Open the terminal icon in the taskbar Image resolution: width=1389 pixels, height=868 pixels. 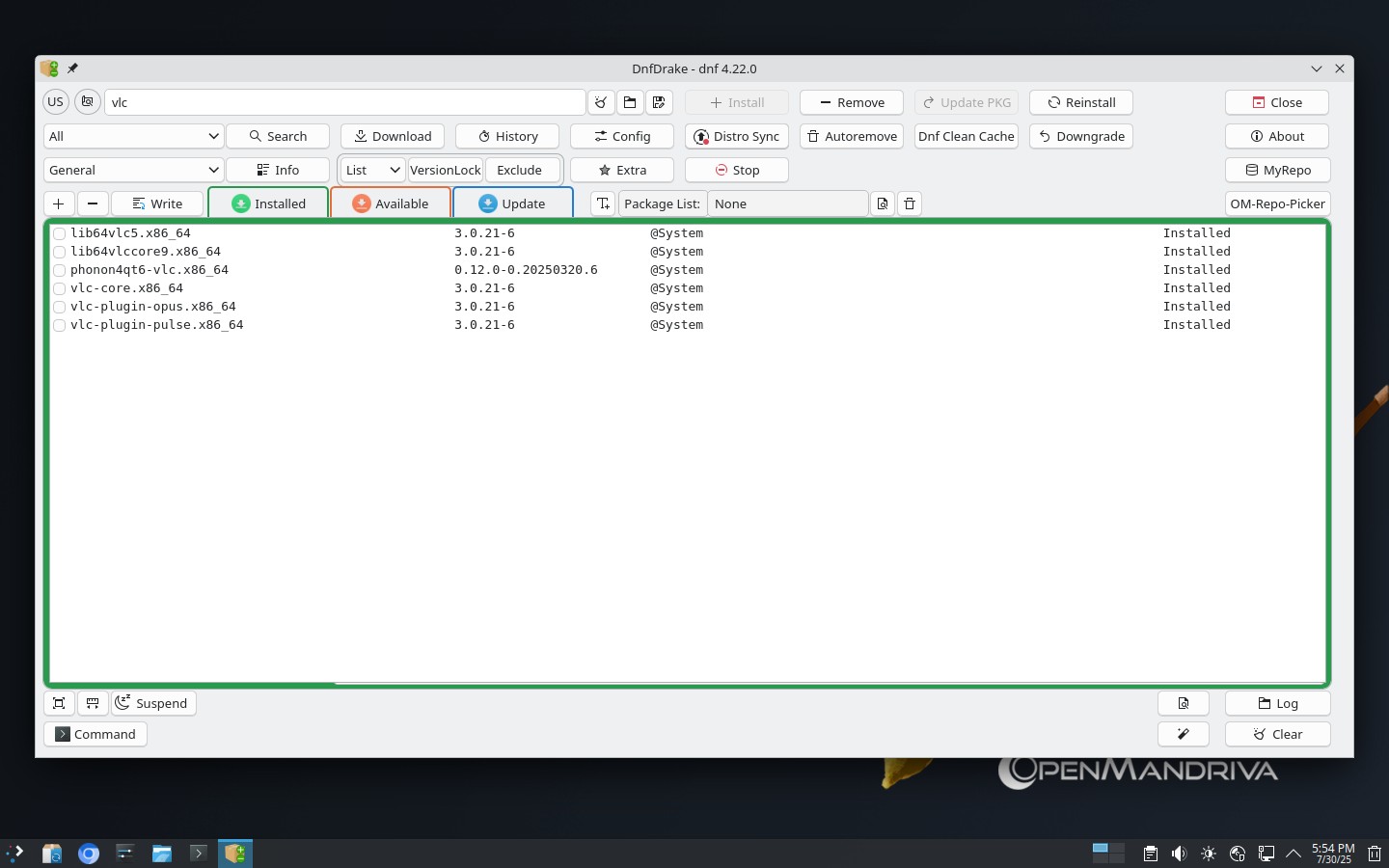(x=198, y=853)
